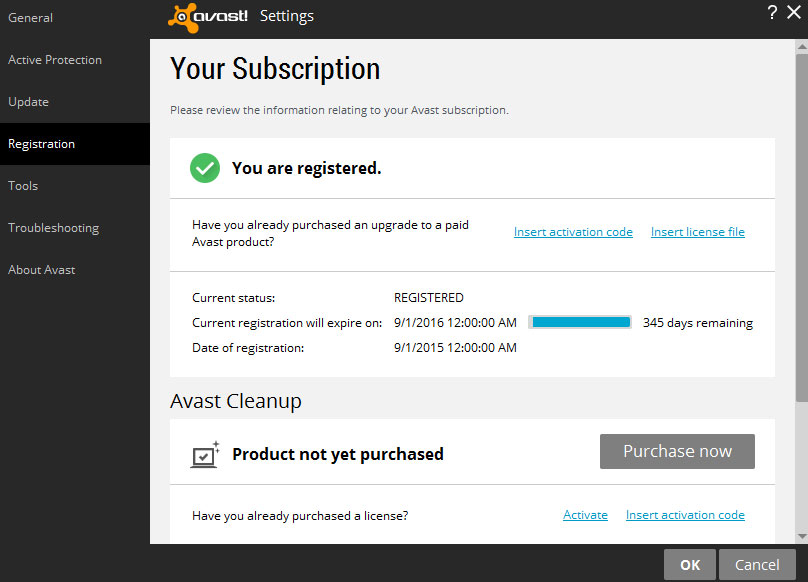The height and width of the screenshot is (582, 808).
Task: Open the help question mark icon
Action: click(772, 12)
